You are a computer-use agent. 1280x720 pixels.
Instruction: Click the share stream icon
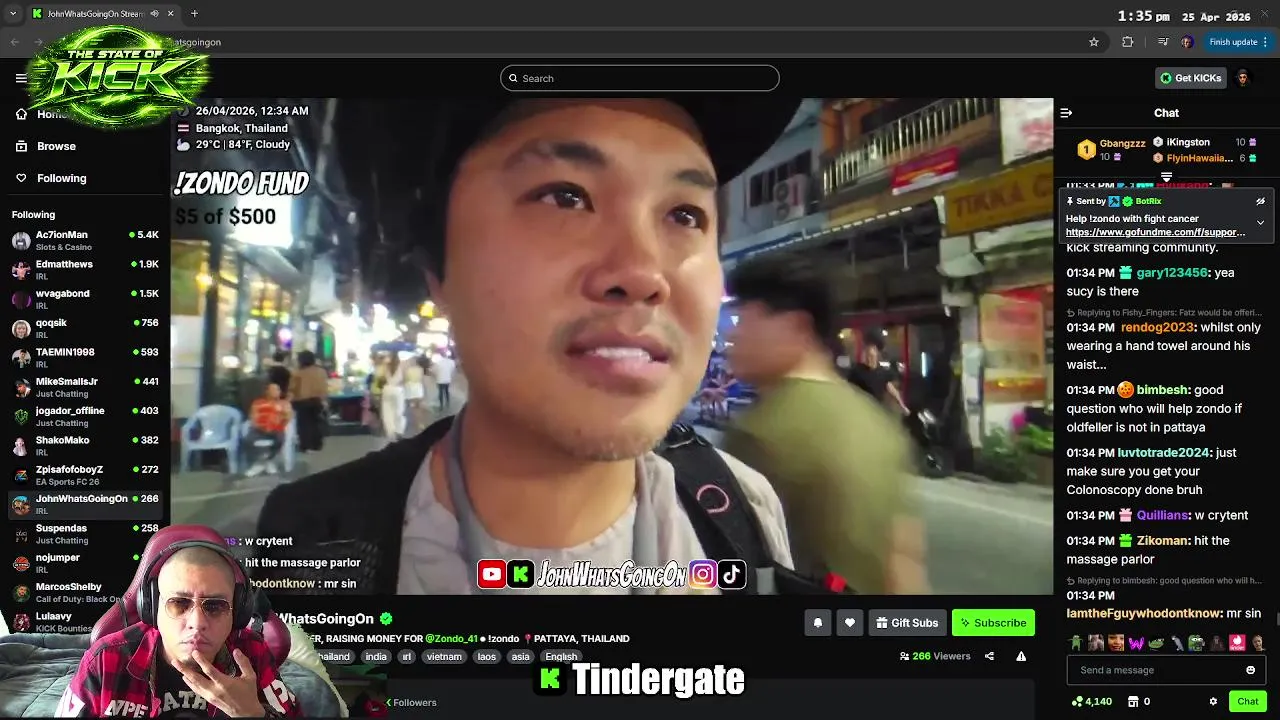tap(989, 656)
